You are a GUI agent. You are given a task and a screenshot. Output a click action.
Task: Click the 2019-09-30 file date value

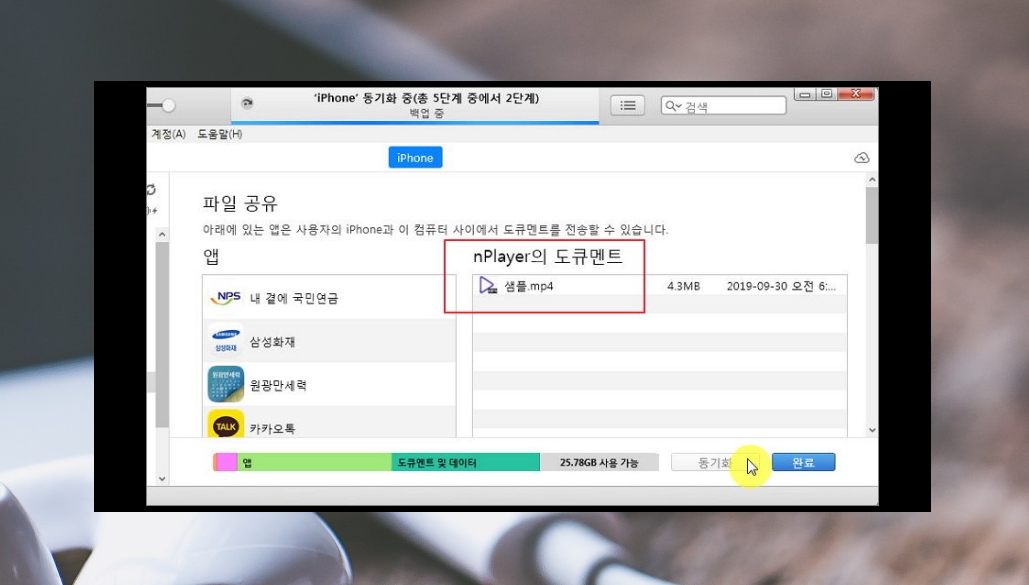(x=781, y=286)
